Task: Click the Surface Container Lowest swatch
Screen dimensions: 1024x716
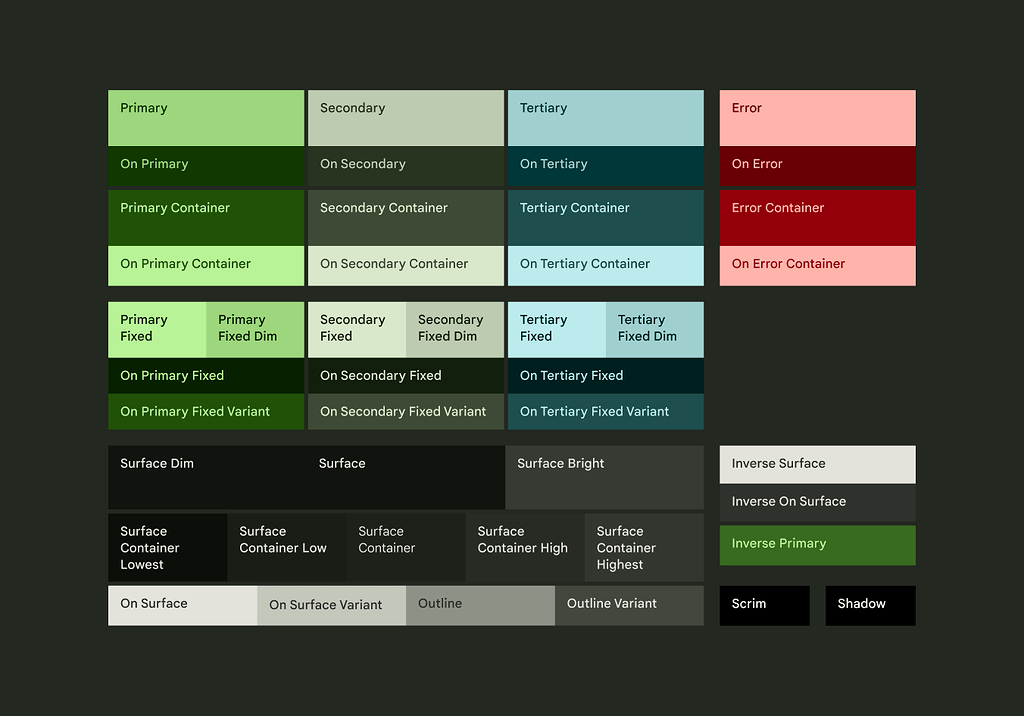Action: [x=167, y=547]
